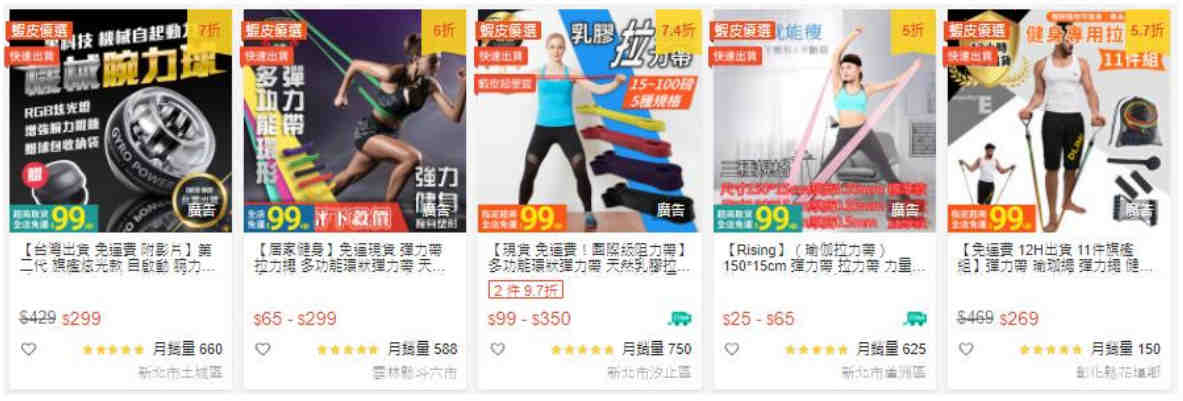The height and width of the screenshot is (401, 1183).
Task: Open the pink yoga band product image
Action: pyautogui.click(x=825, y=121)
